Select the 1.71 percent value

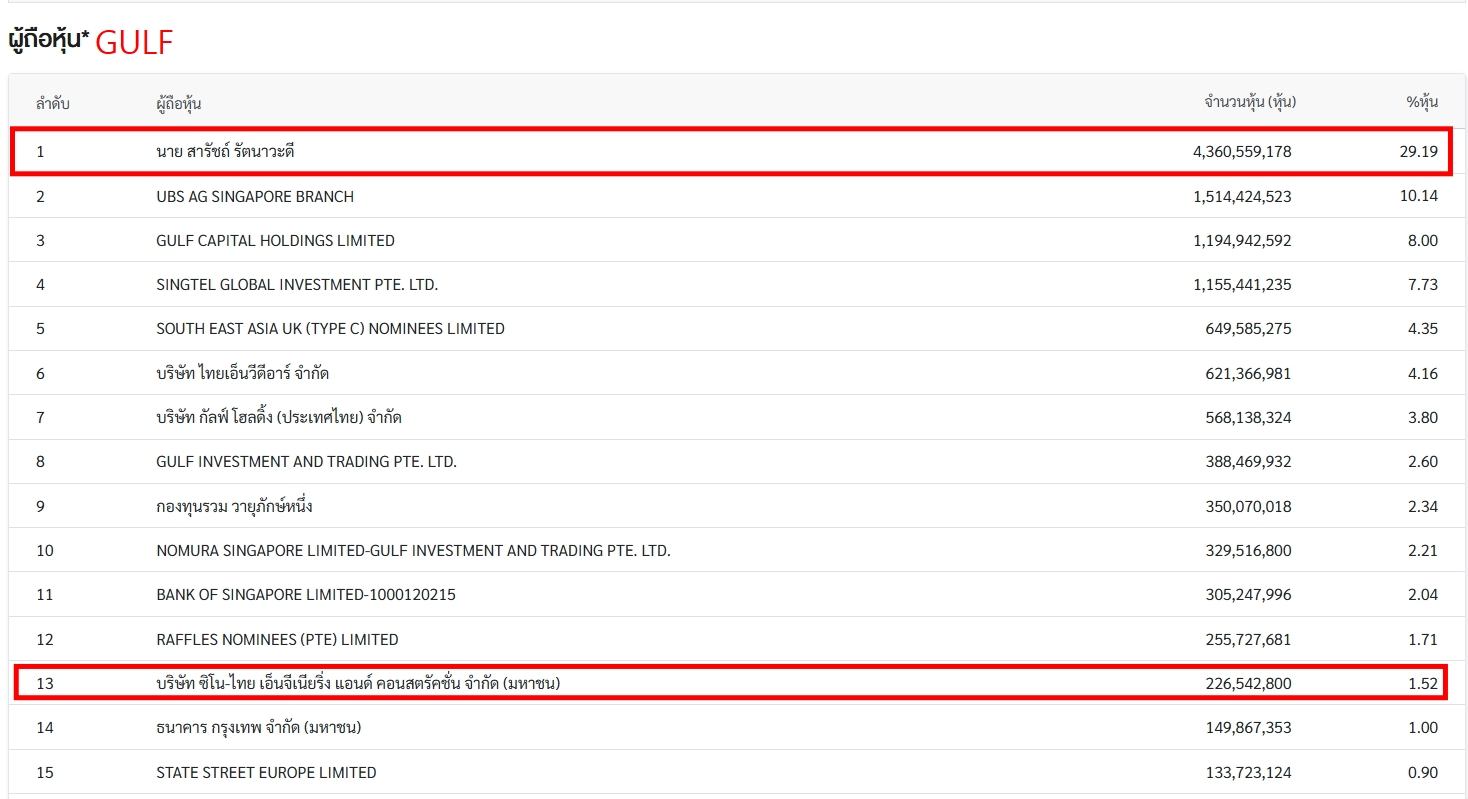coord(1423,639)
